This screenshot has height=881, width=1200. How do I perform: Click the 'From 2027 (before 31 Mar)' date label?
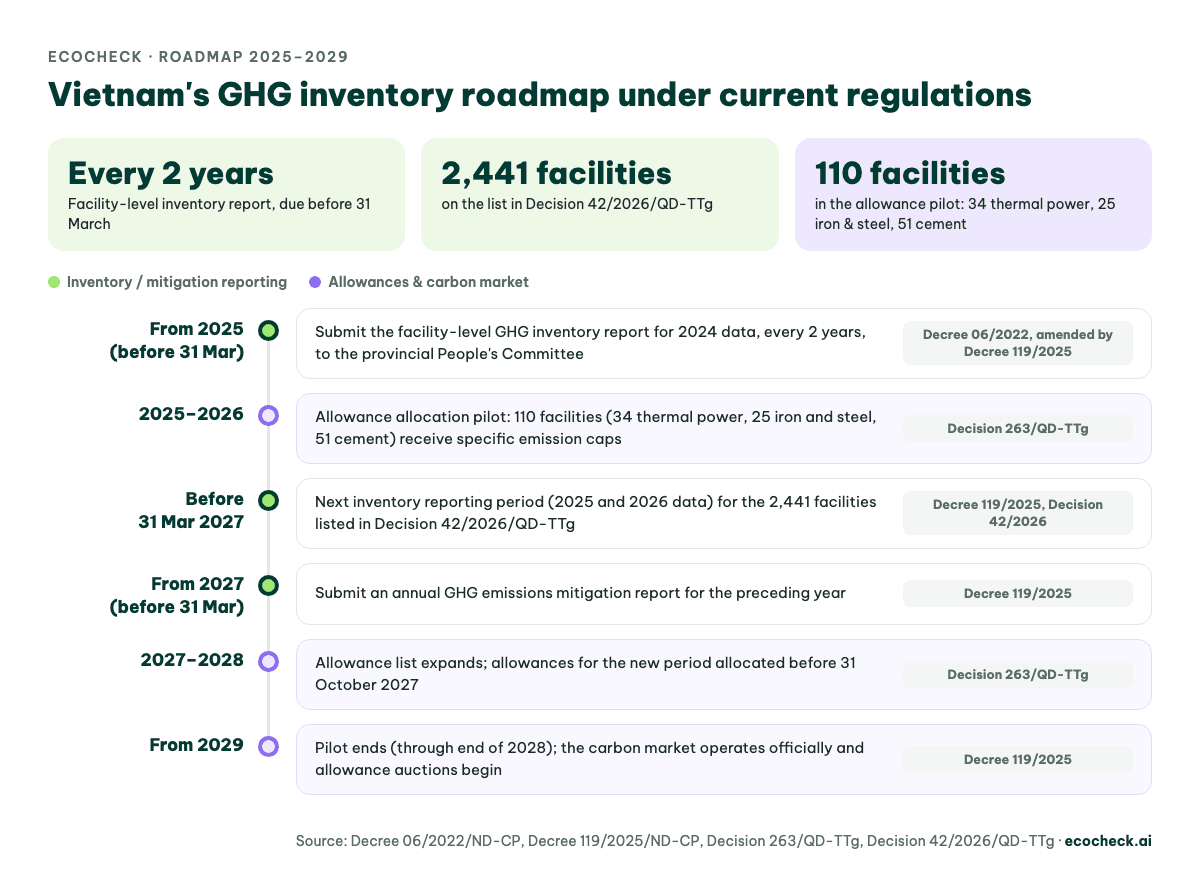tap(177, 595)
